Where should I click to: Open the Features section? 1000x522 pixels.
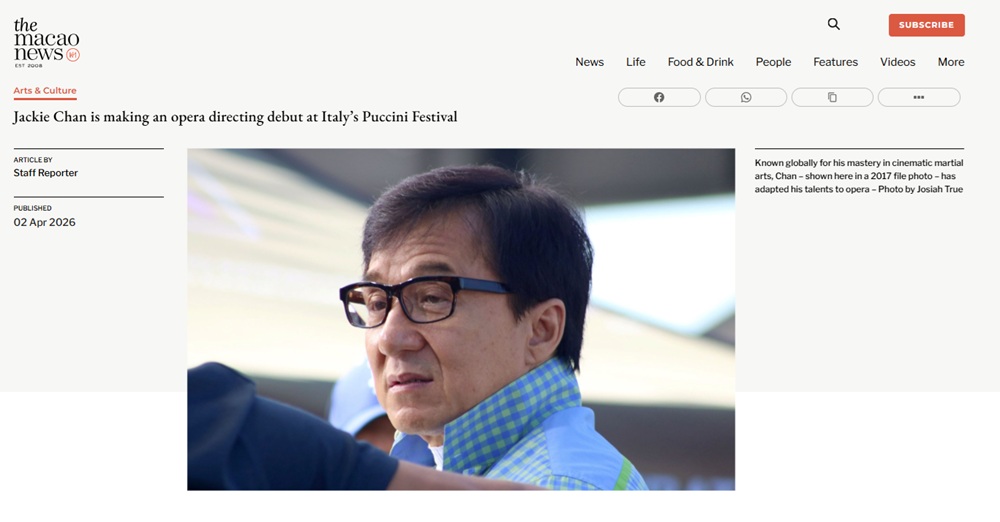[835, 62]
